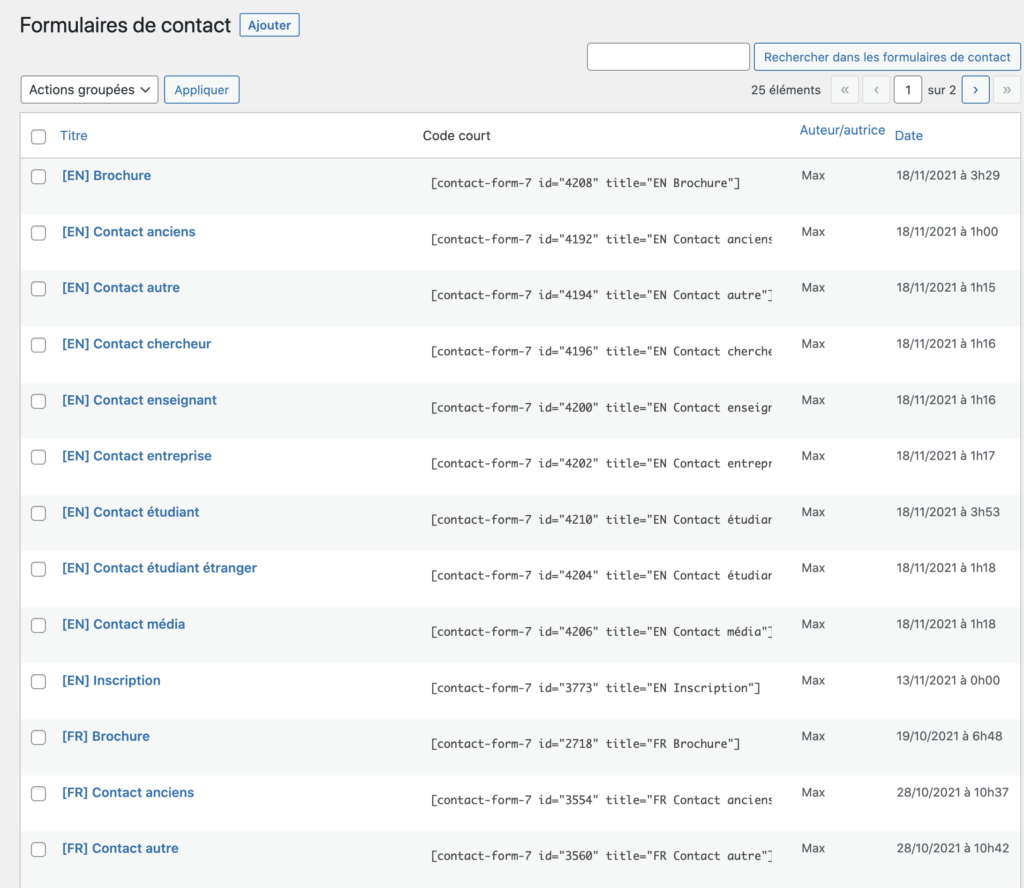Viewport: 1024px width, 888px height.
Task: Click Rechercher dans les formulaires de contact
Action: (x=886, y=57)
